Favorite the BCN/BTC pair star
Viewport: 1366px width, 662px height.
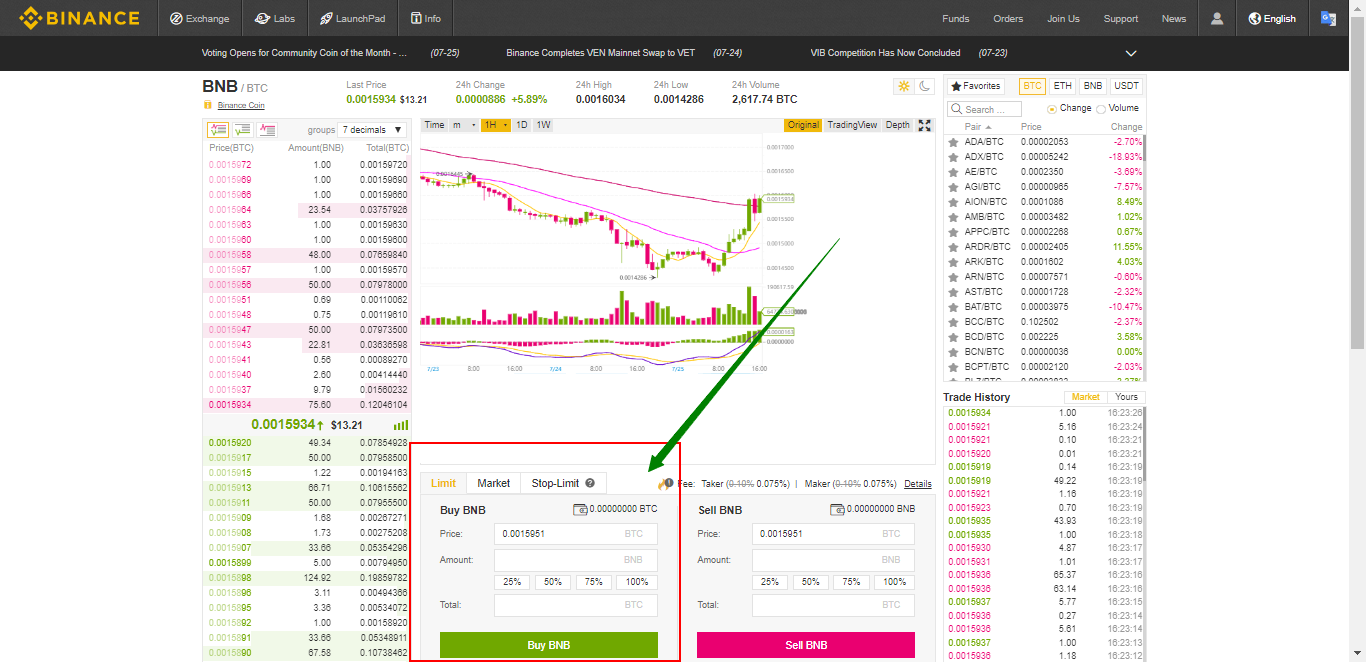click(954, 352)
